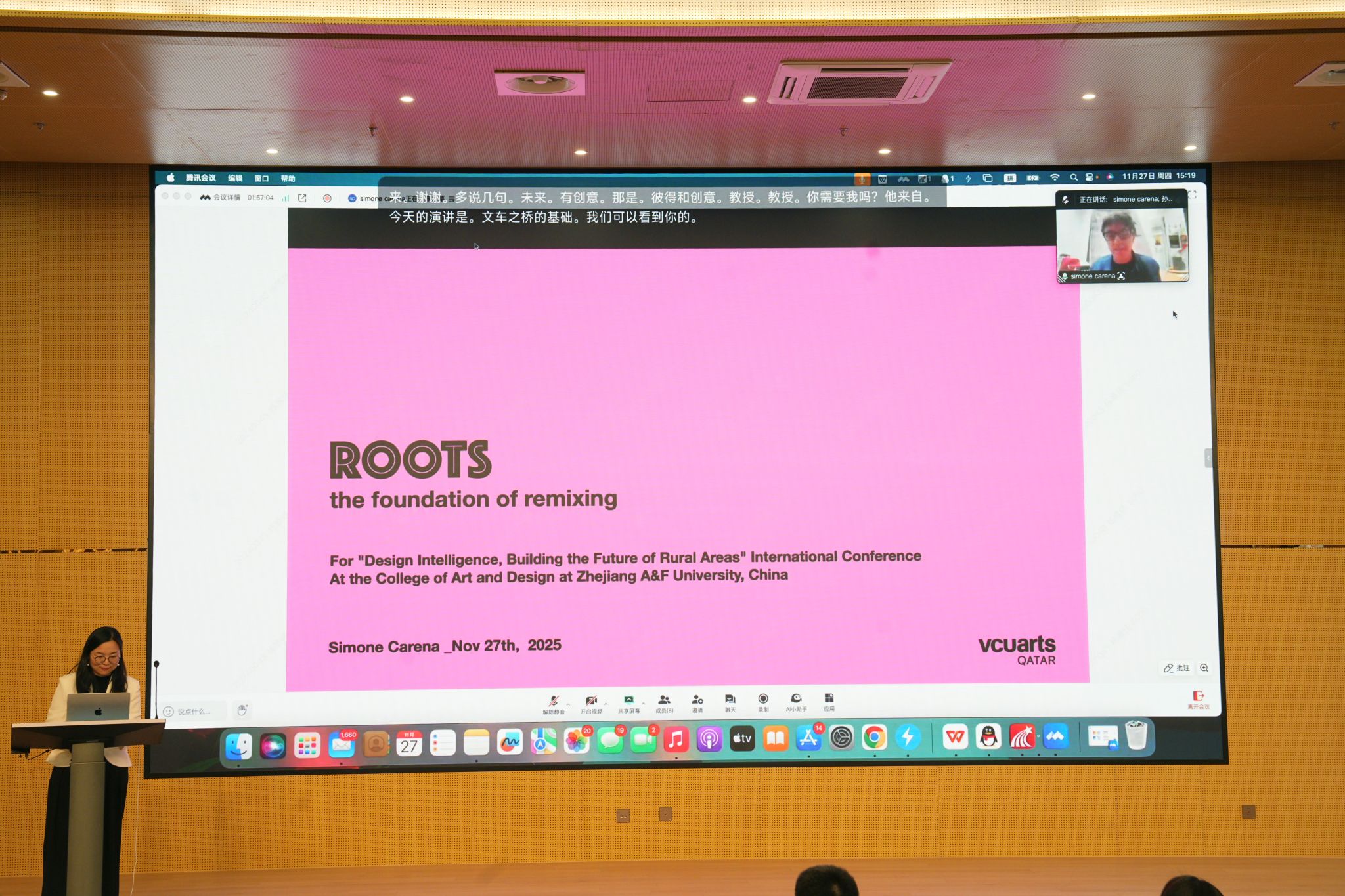Expand the arrow beside 开启视频
The height and width of the screenshot is (896, 1345).
coord(606,704)
